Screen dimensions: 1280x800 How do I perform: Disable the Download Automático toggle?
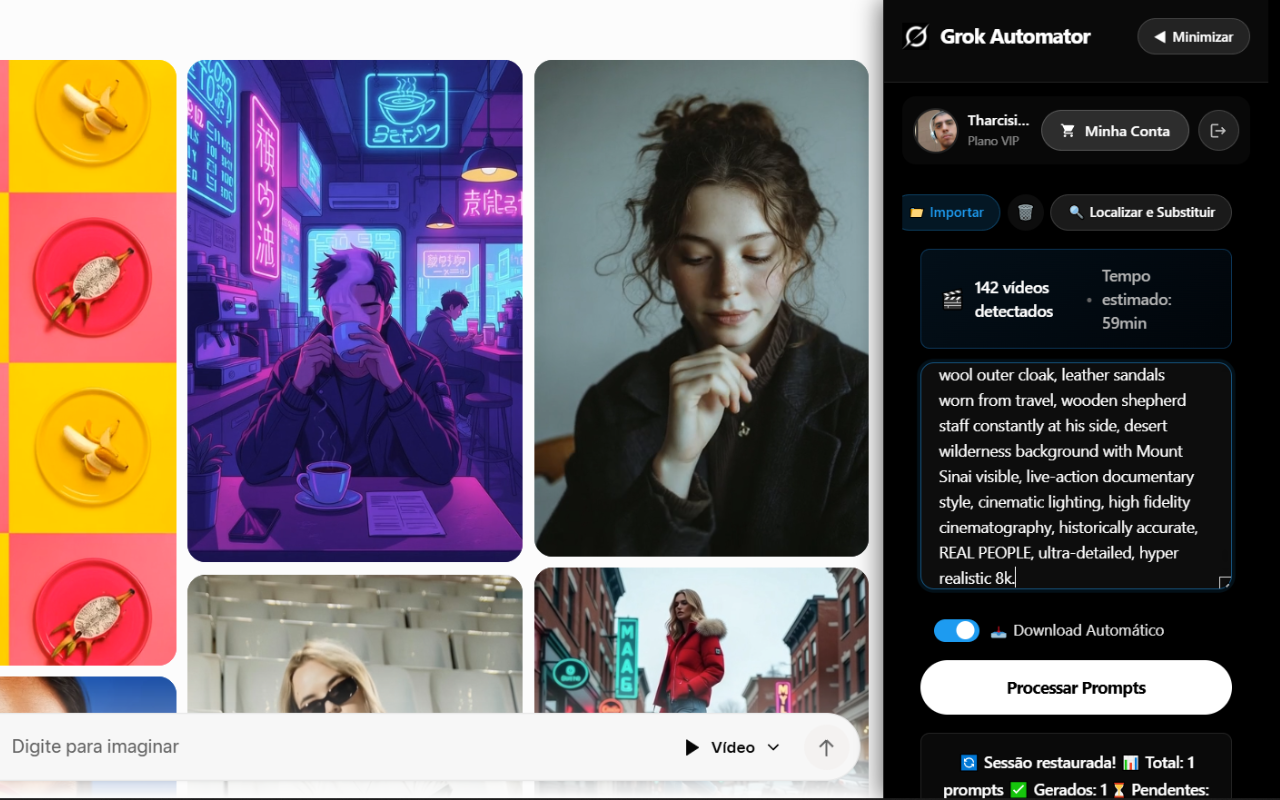[956, 630]
